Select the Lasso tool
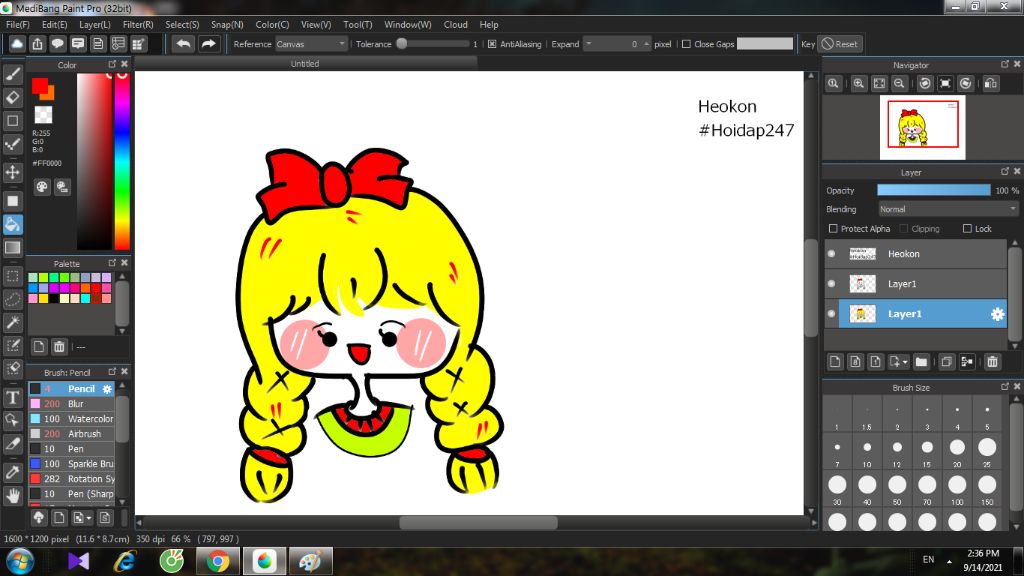This screenshot has width=1024, height=576. click(x=12, y=299)
